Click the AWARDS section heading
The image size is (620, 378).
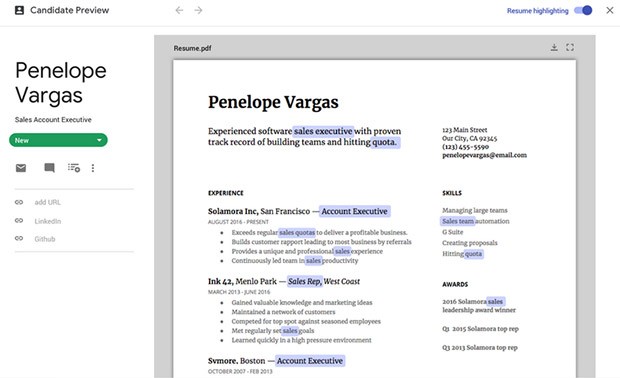[455, 284]
